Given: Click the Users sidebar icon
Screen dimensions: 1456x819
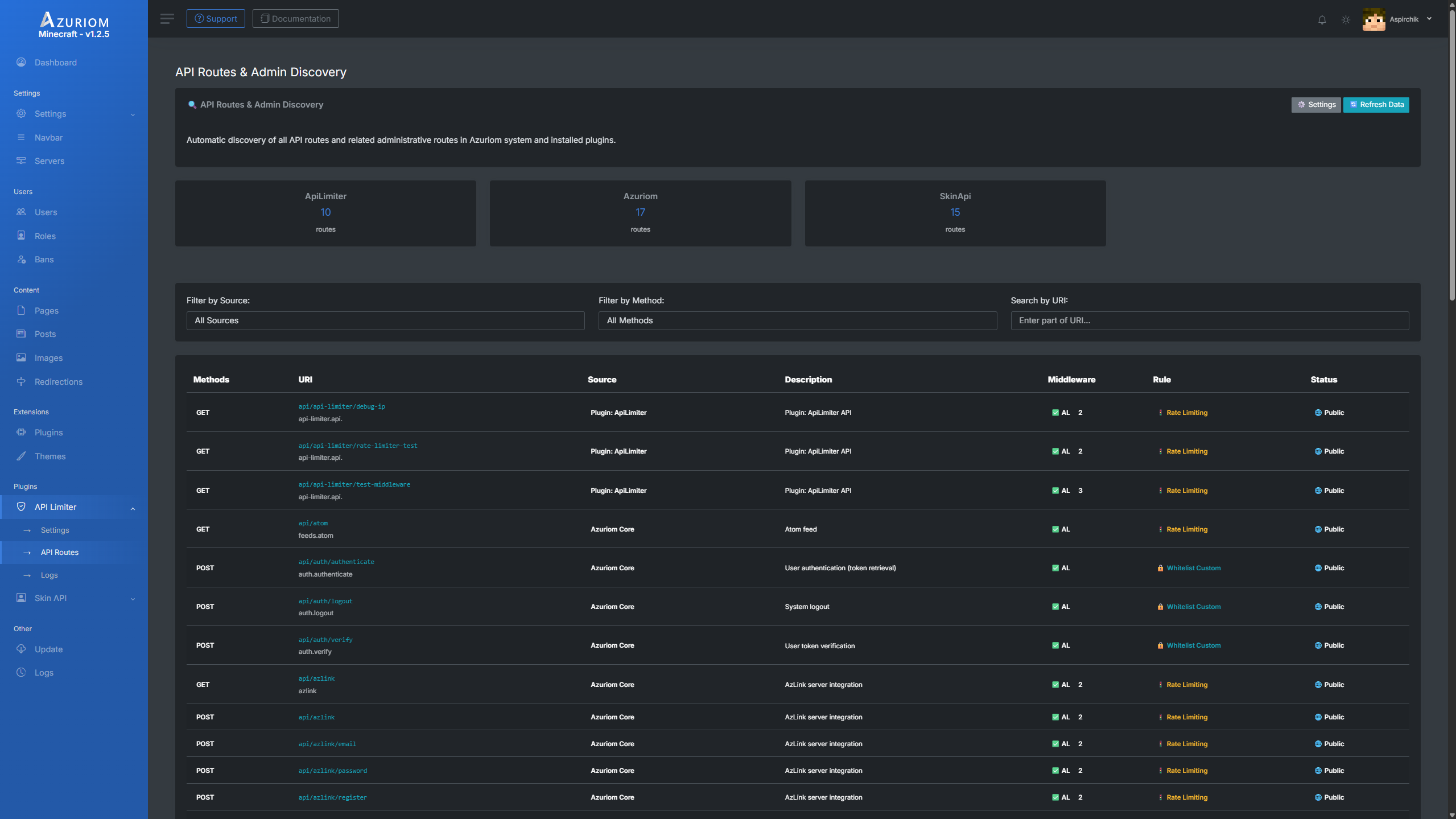Looking at the screenshot, I should 21,212.
